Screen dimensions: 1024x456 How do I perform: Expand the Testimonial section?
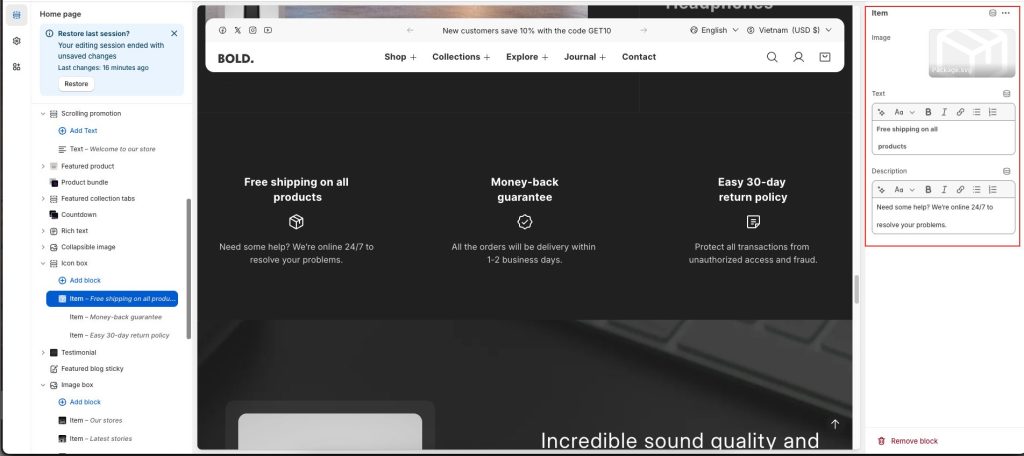click(42, 352)
